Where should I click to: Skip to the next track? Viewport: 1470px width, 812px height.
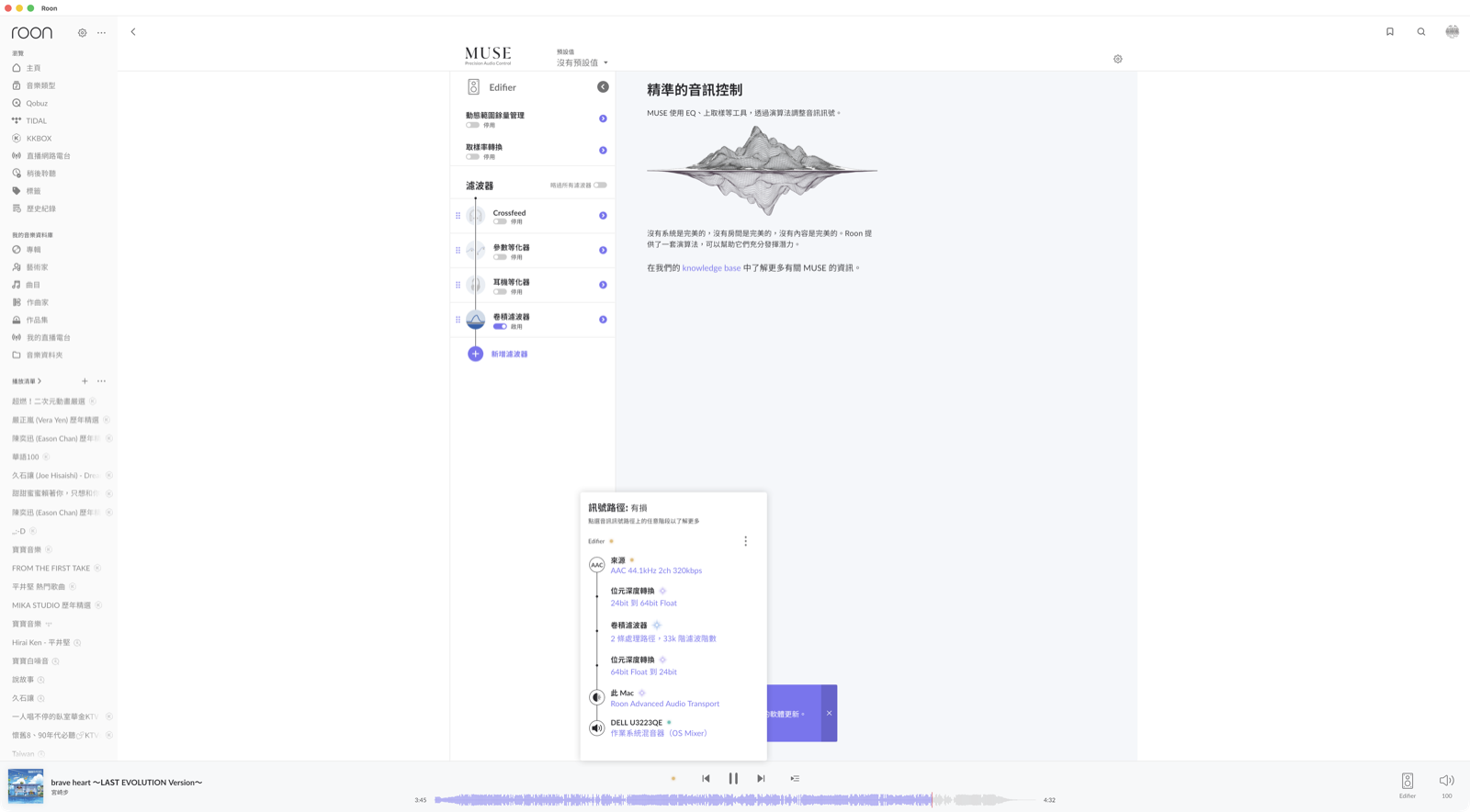761,778
